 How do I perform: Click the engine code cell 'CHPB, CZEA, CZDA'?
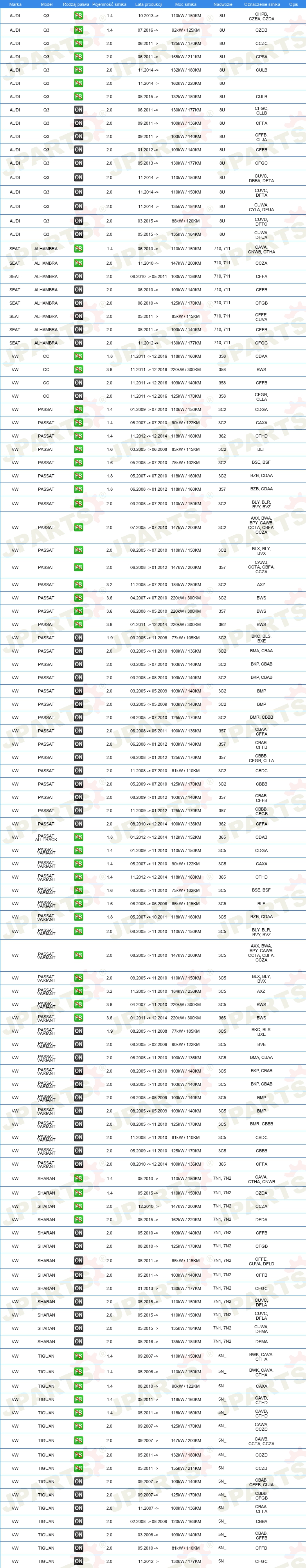(x=261, y=16)
